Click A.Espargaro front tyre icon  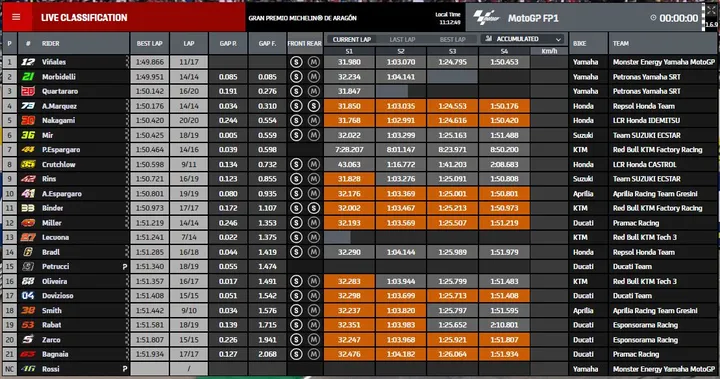pos(296,193)
